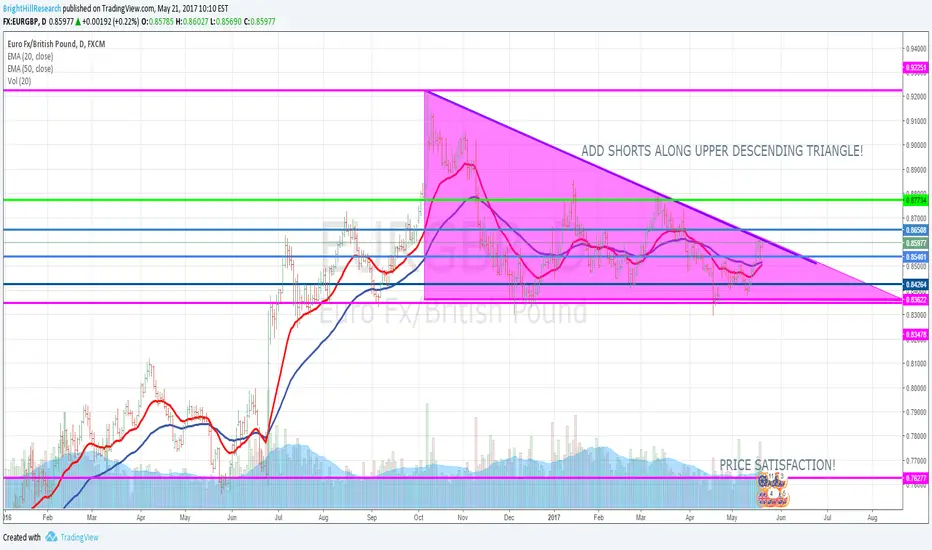Click the TradingView cloud logo icon
Viewport: 932px width, 550px height.
pos(51,537)
